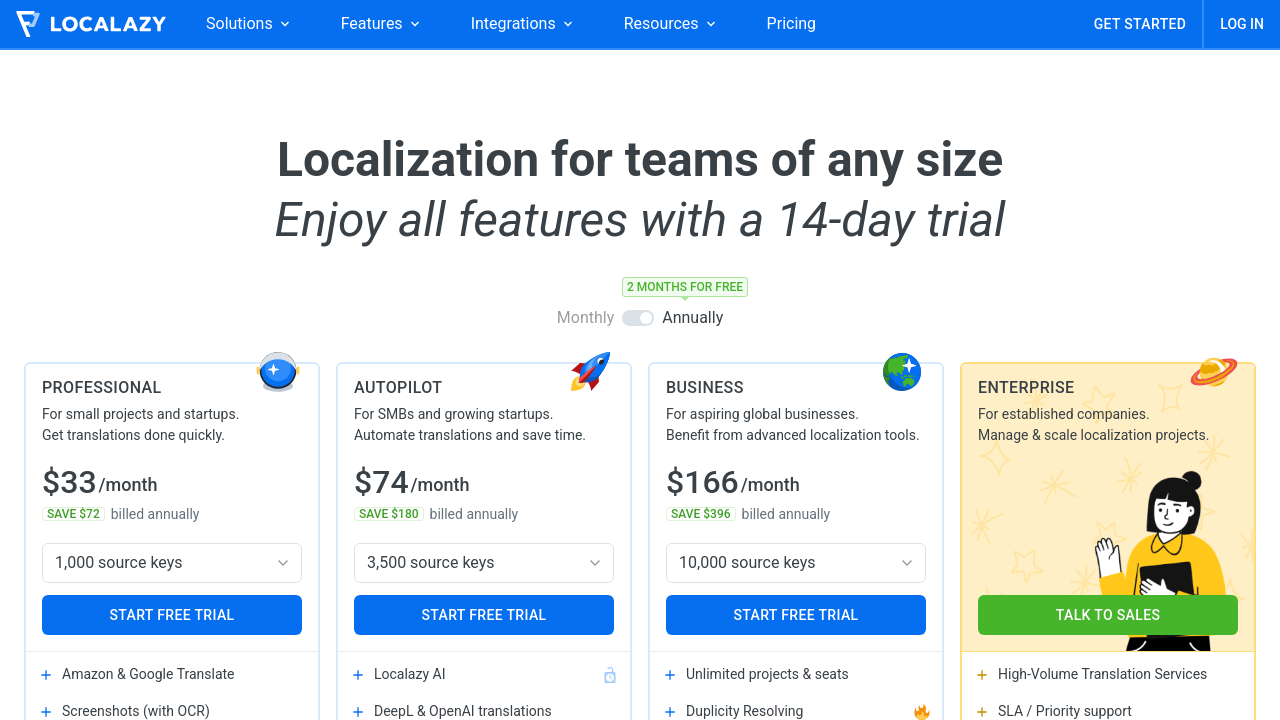Click the AUTOPILOT plan title
The width and height of the screenshot is (1280, 720).
point(398,388)
